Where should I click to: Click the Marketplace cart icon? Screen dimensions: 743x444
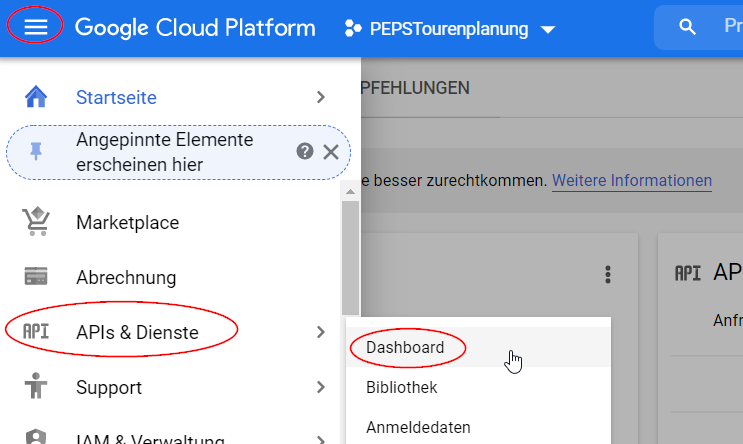click(36, 222)
